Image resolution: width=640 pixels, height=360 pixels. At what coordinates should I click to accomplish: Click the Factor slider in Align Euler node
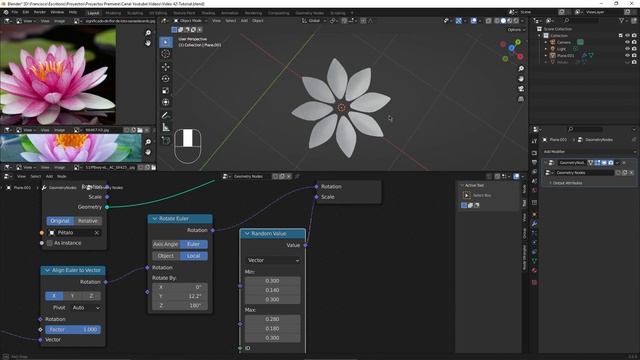tap(73, 329)
